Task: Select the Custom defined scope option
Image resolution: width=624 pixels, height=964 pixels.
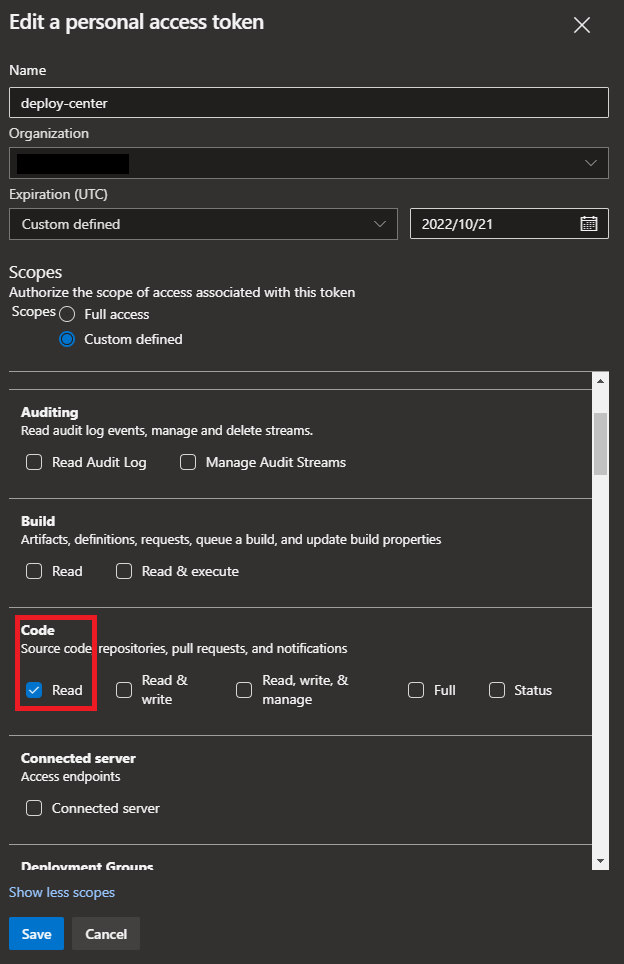Action: 68,339
